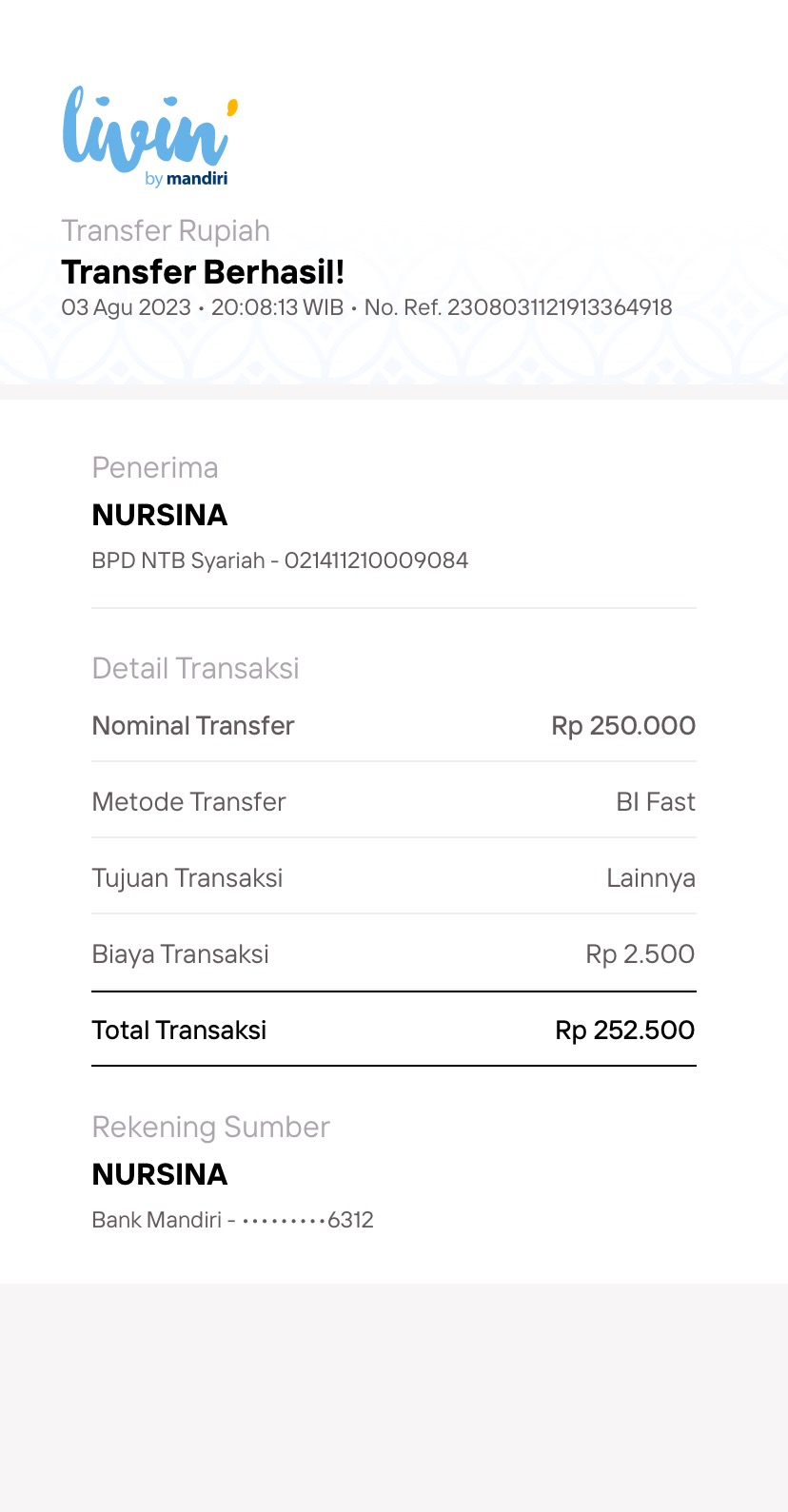Click the "Detail Transaksi" heading
Image resolution: width=788 pixels, height=1512 pixels.
point(195,668)
